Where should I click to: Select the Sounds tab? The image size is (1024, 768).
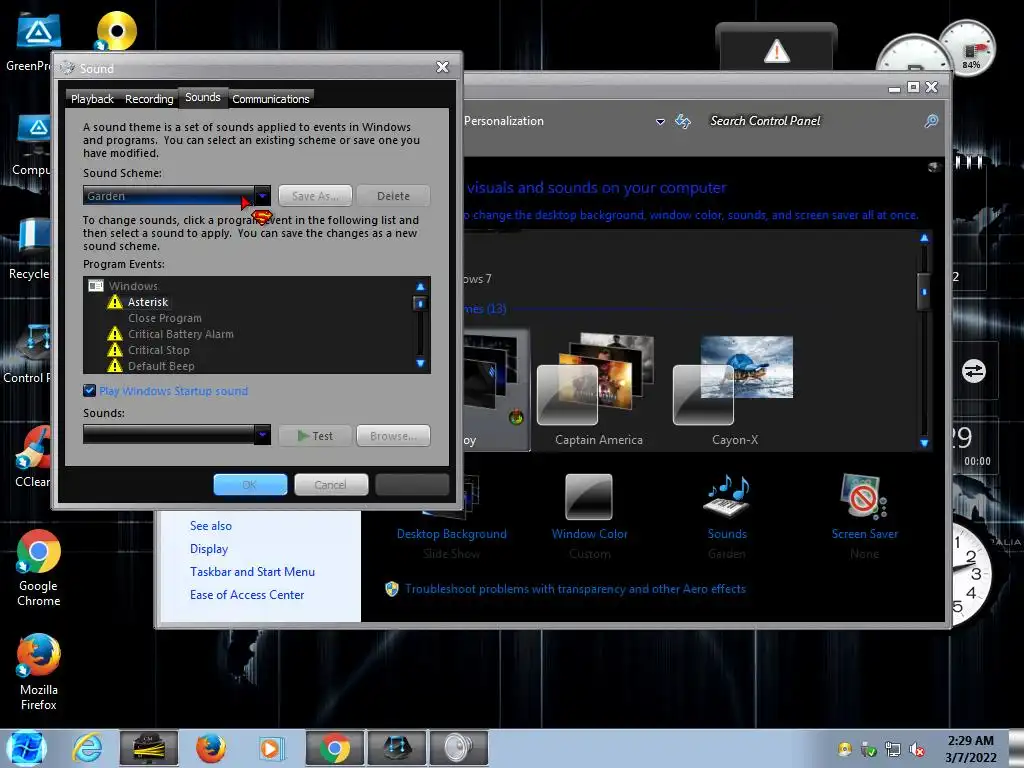click(202, 97)
